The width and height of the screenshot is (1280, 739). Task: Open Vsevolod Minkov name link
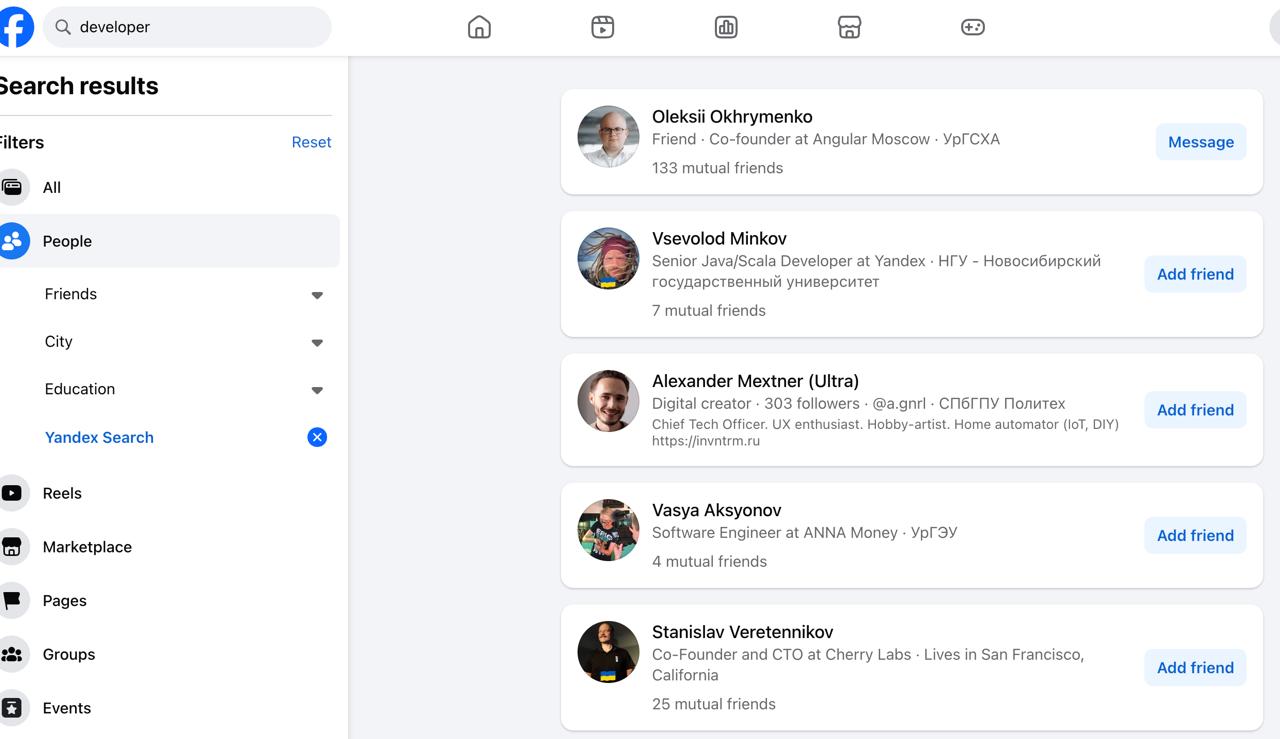(x=719, y=239)
